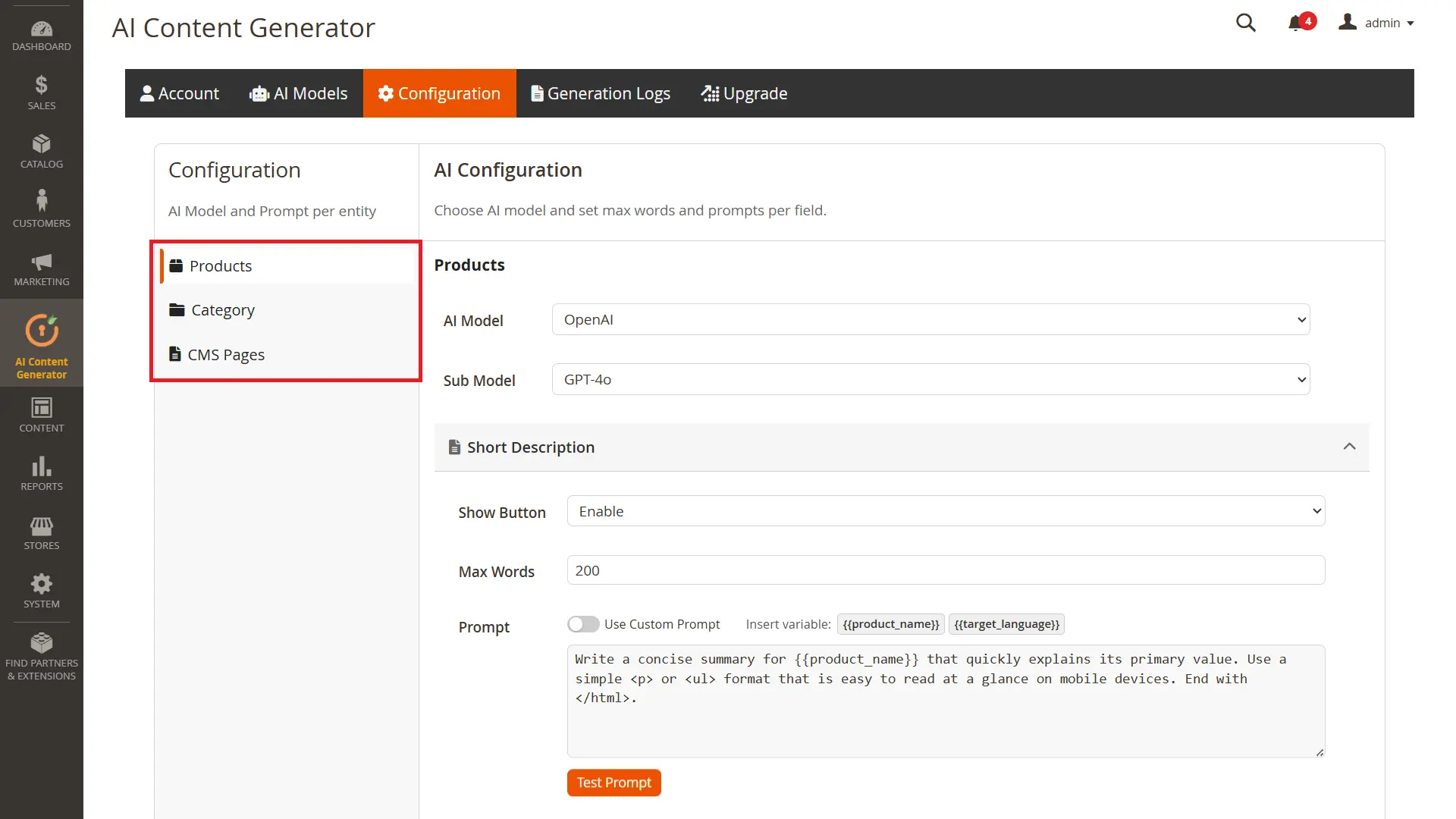1456x819 pixels.
Task: Click the Test Prompt button
Action: [x=613, y=782]
